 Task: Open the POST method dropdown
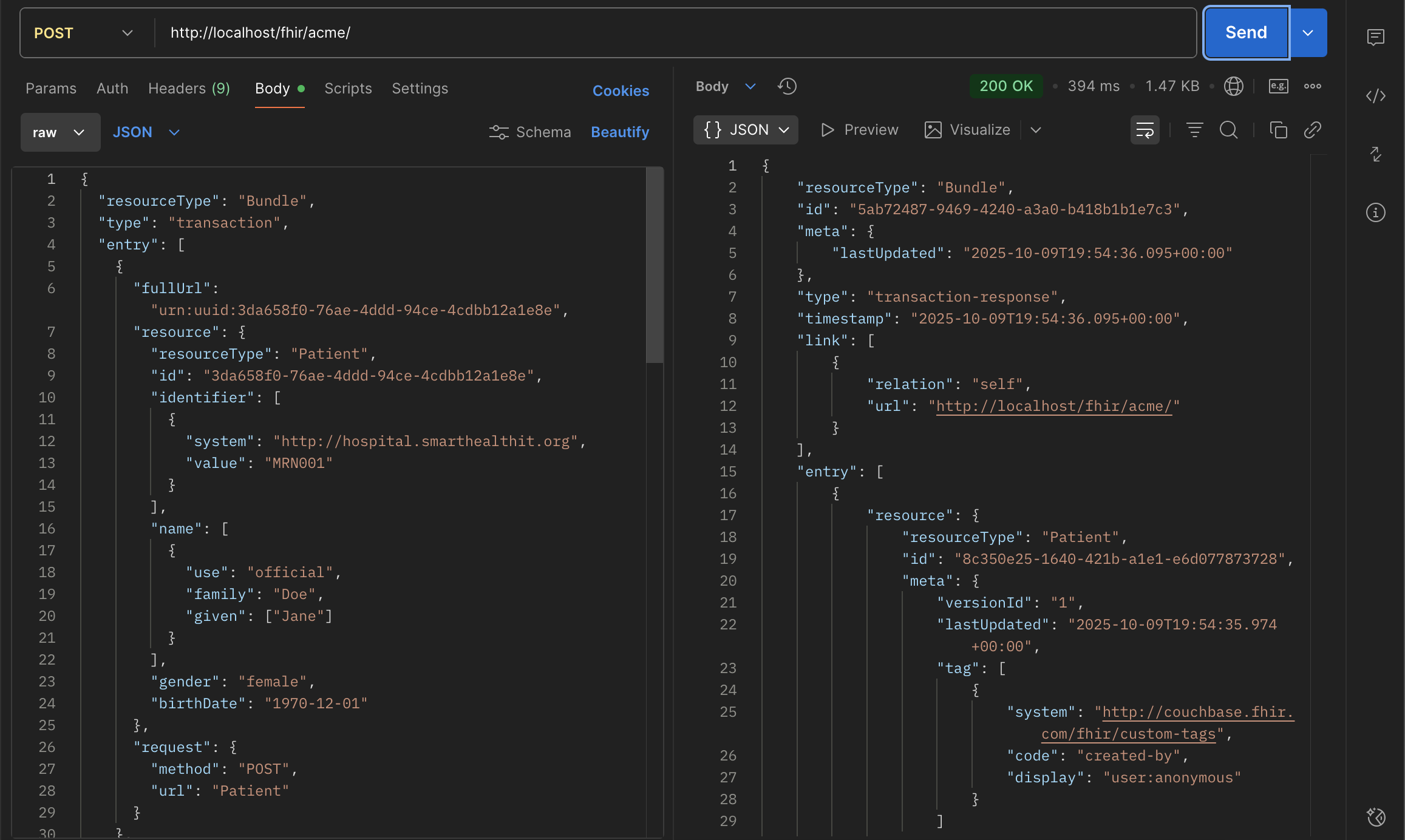84,33
